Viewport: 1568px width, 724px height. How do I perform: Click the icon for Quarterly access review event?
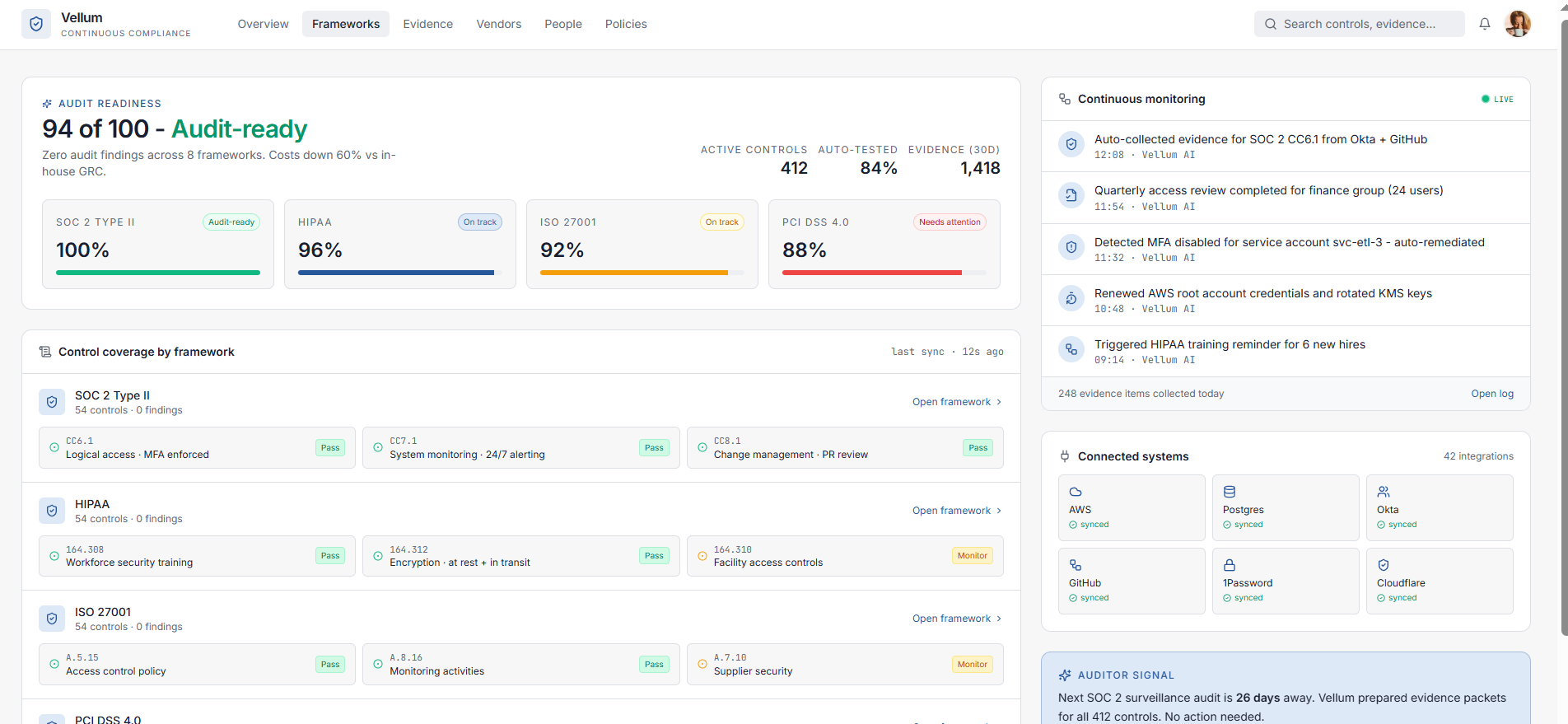1071,195
